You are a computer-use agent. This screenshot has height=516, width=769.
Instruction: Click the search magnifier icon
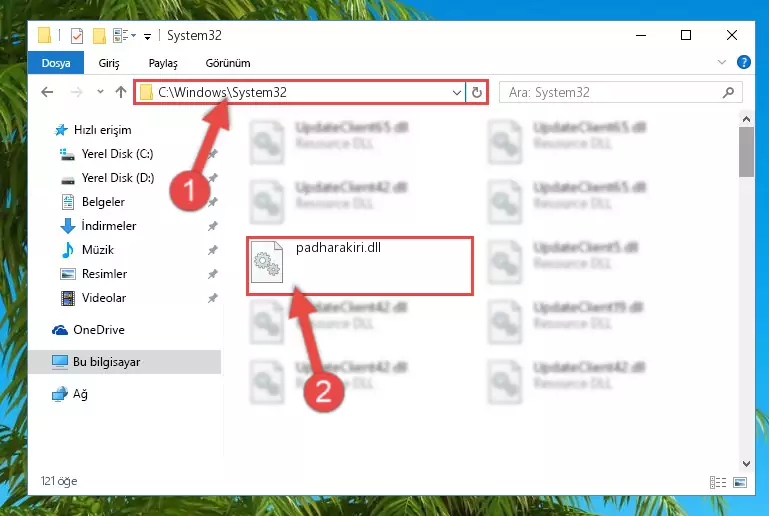729,92
